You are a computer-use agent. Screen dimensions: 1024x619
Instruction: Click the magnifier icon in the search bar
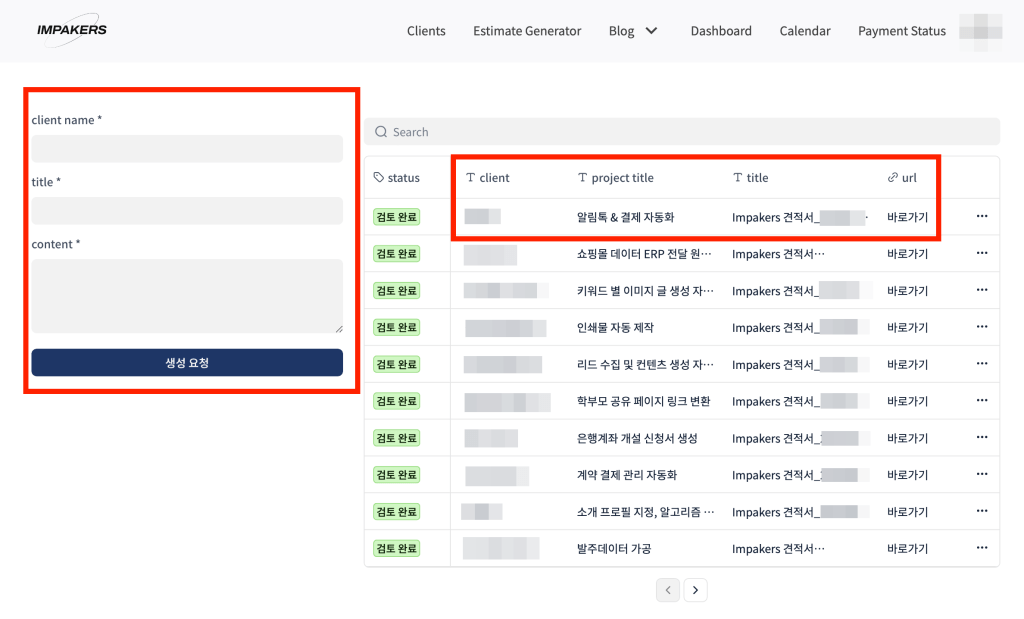coord(381,131)
